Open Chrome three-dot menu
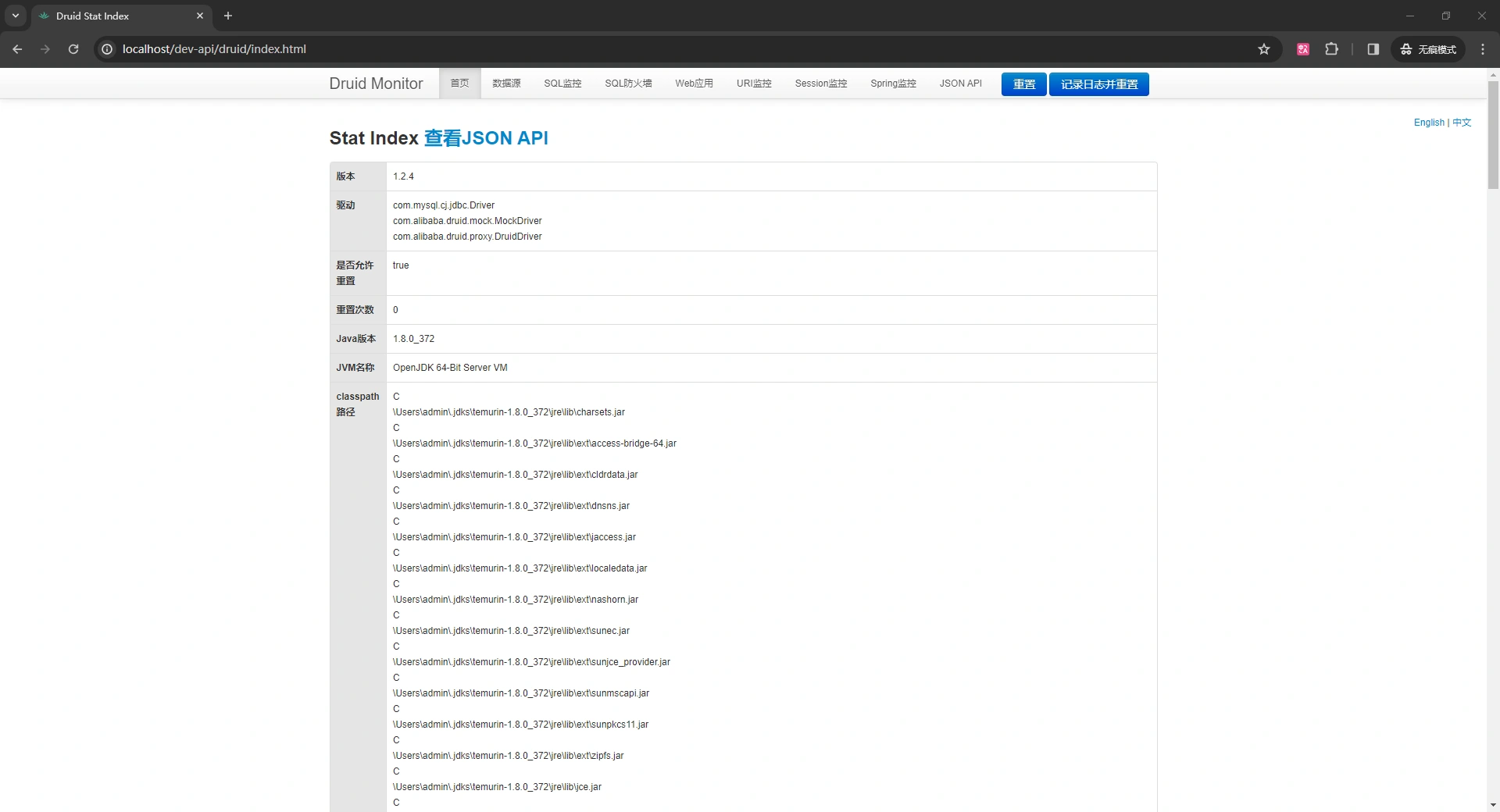1500x812 pixels. [x=1483, y=49]
